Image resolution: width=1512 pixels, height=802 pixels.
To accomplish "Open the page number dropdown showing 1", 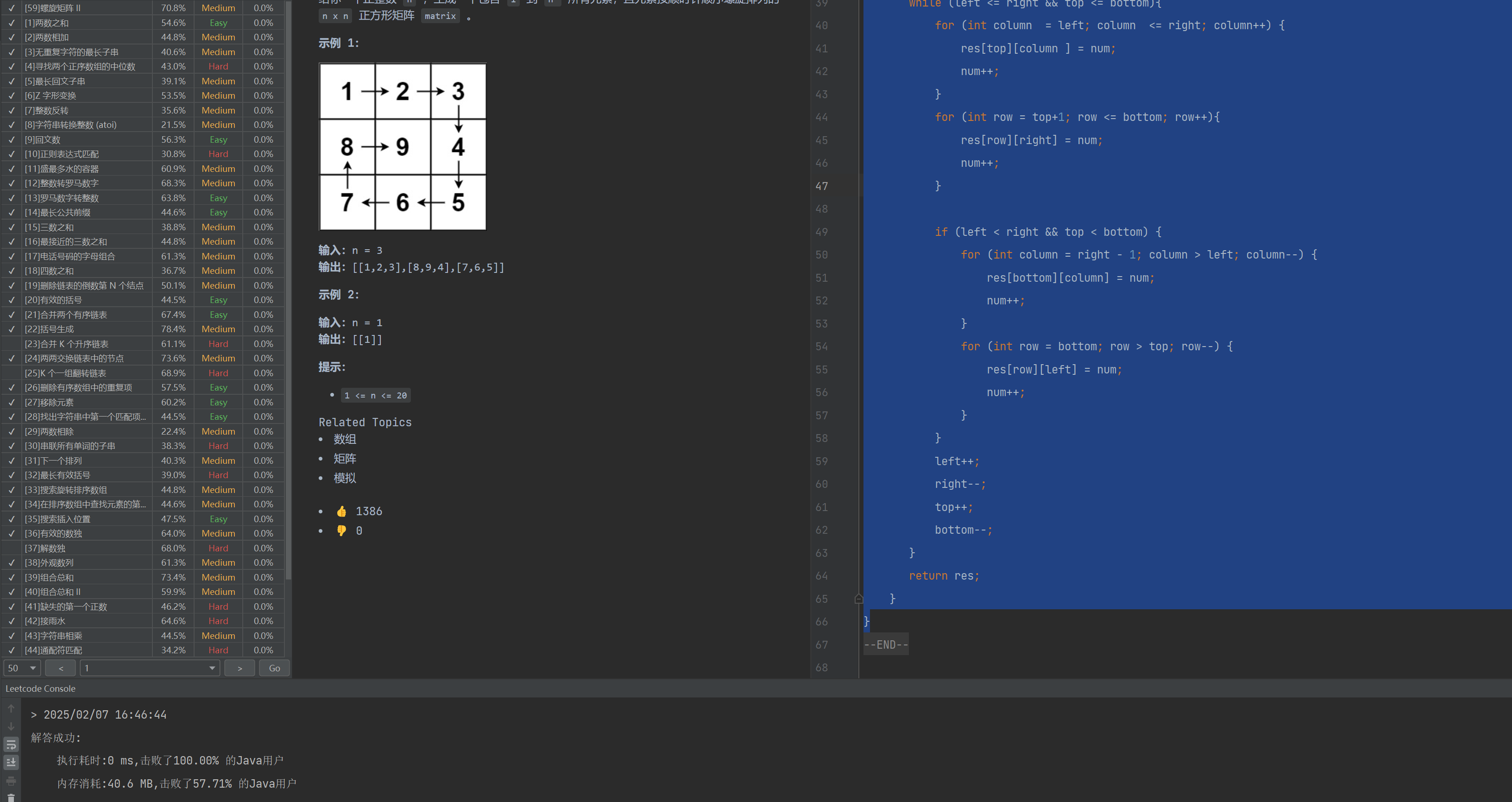I will (x=150, y=668).
